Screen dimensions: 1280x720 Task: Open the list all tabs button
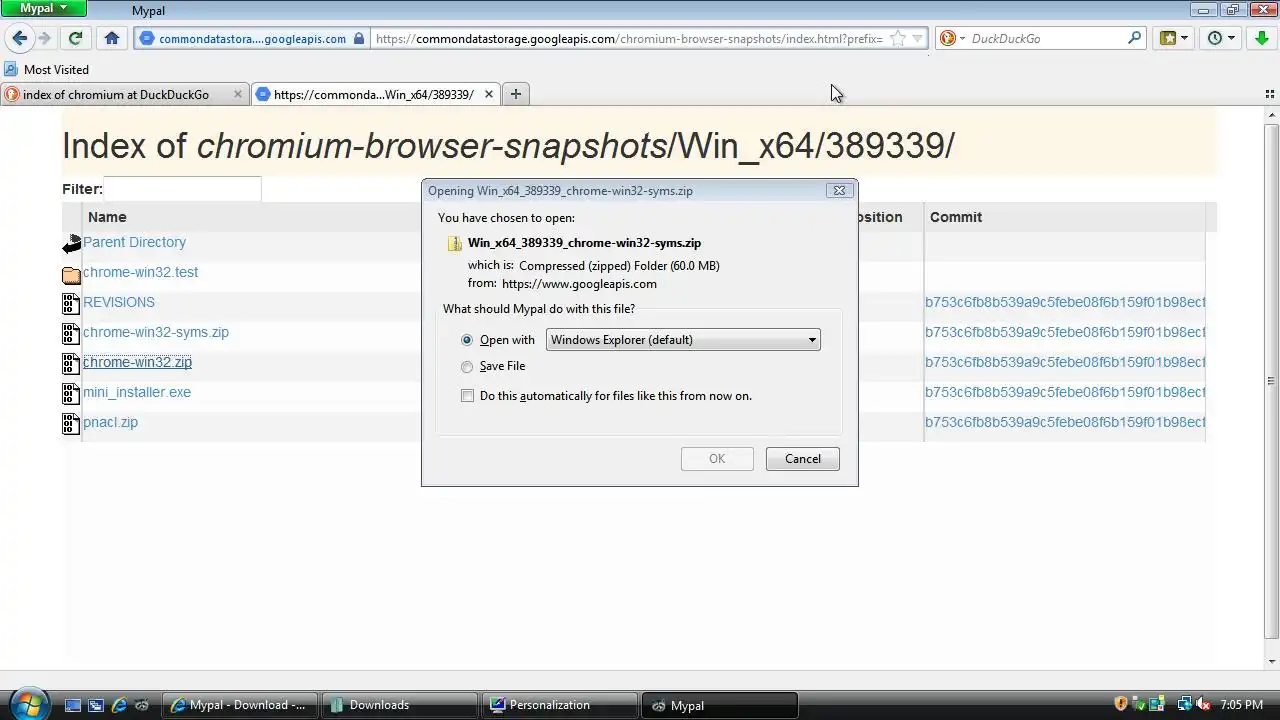click(x=1270, y=94)
